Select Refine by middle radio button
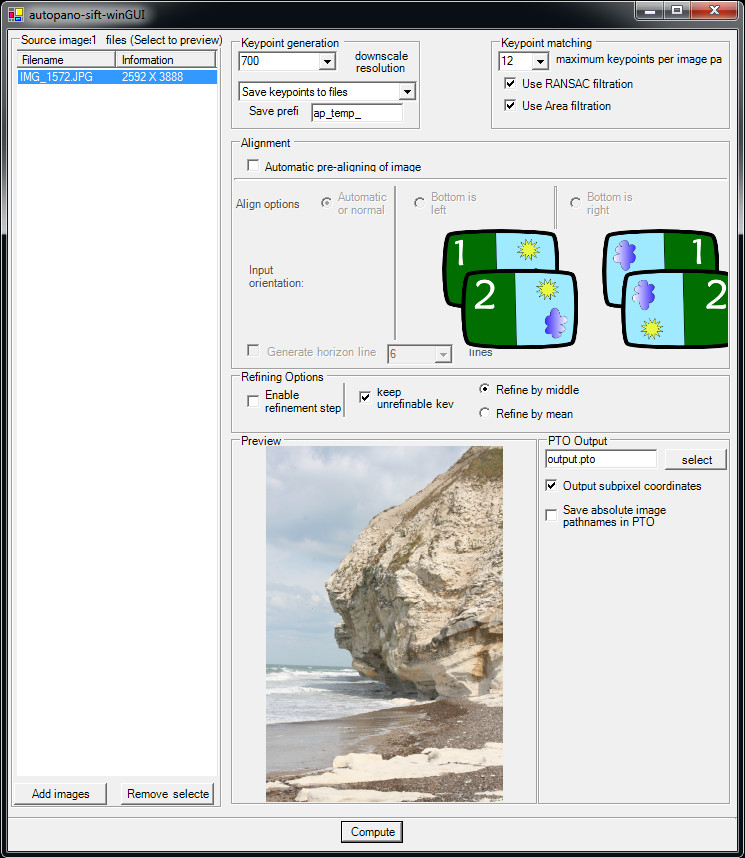This screenshot has width=745, height=858. [484, 389]
